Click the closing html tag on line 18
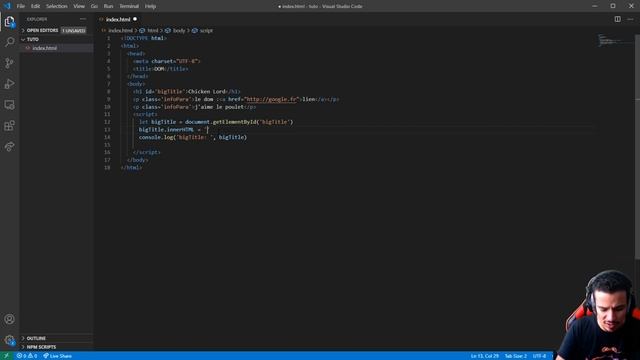 point(131,167)
